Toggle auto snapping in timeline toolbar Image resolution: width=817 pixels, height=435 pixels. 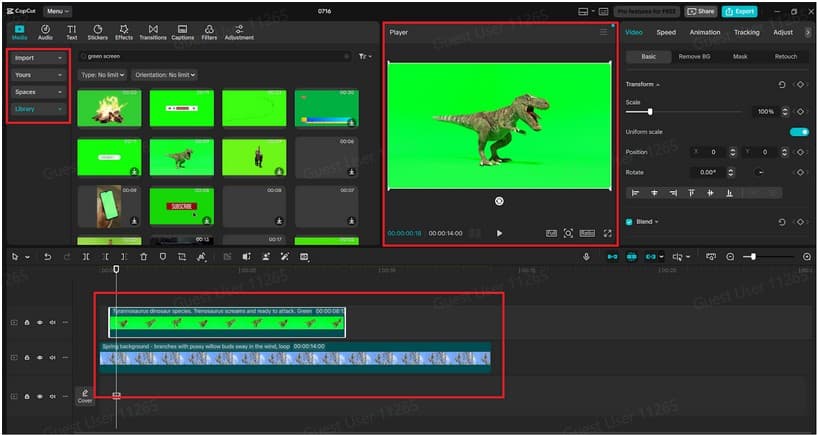[632, 257]
